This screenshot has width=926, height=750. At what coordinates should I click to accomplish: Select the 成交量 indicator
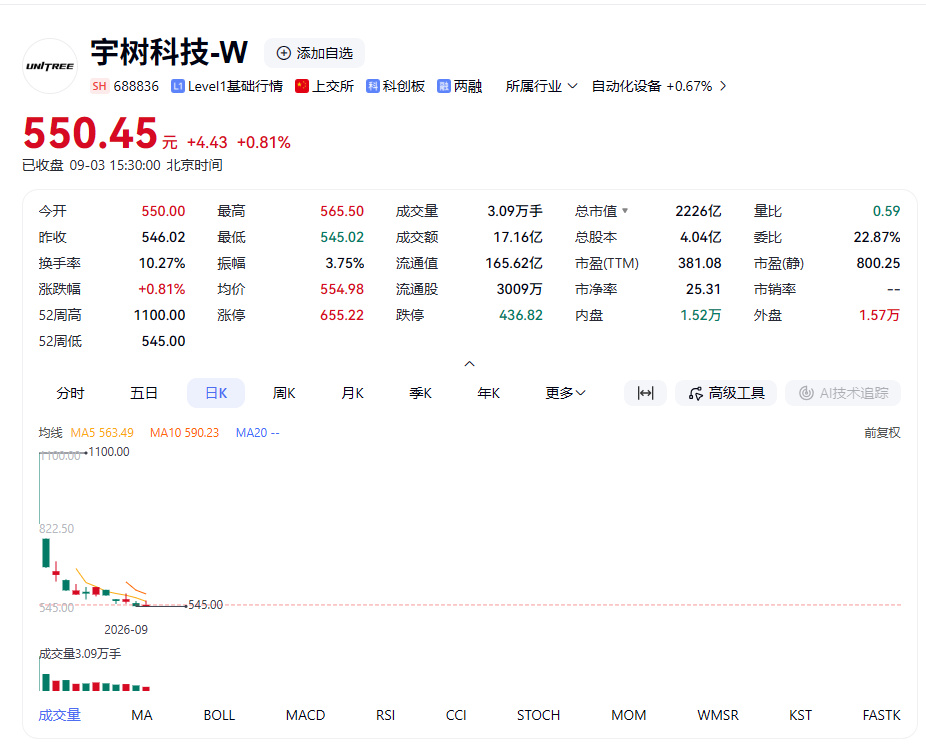tap(59, 715)
